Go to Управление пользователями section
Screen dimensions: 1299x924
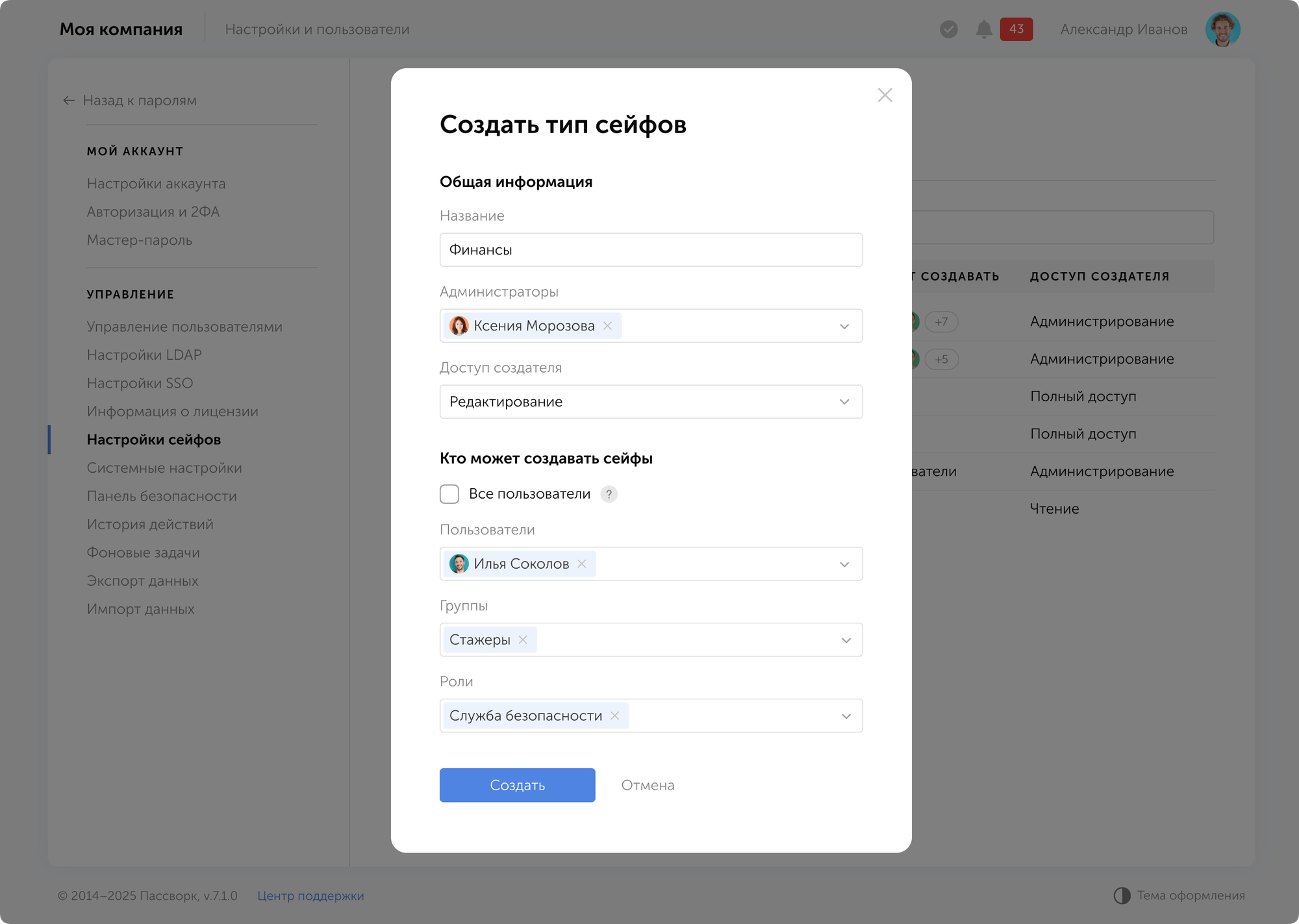184,327
